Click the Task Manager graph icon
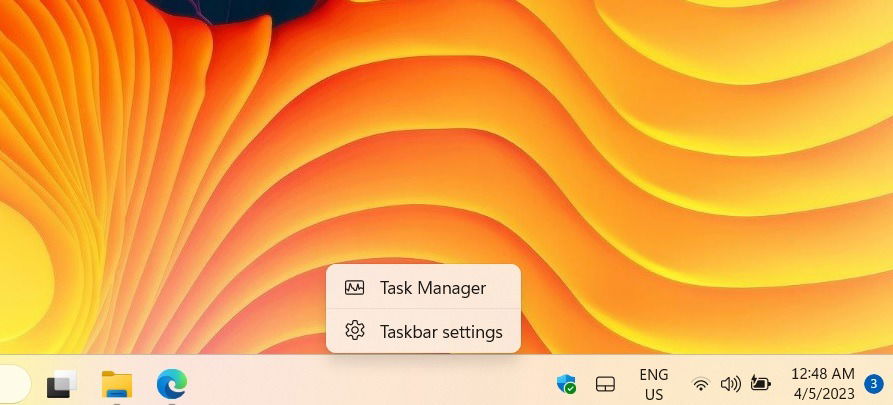The width and height of the screenshot is (893, 405). [354, 288]
